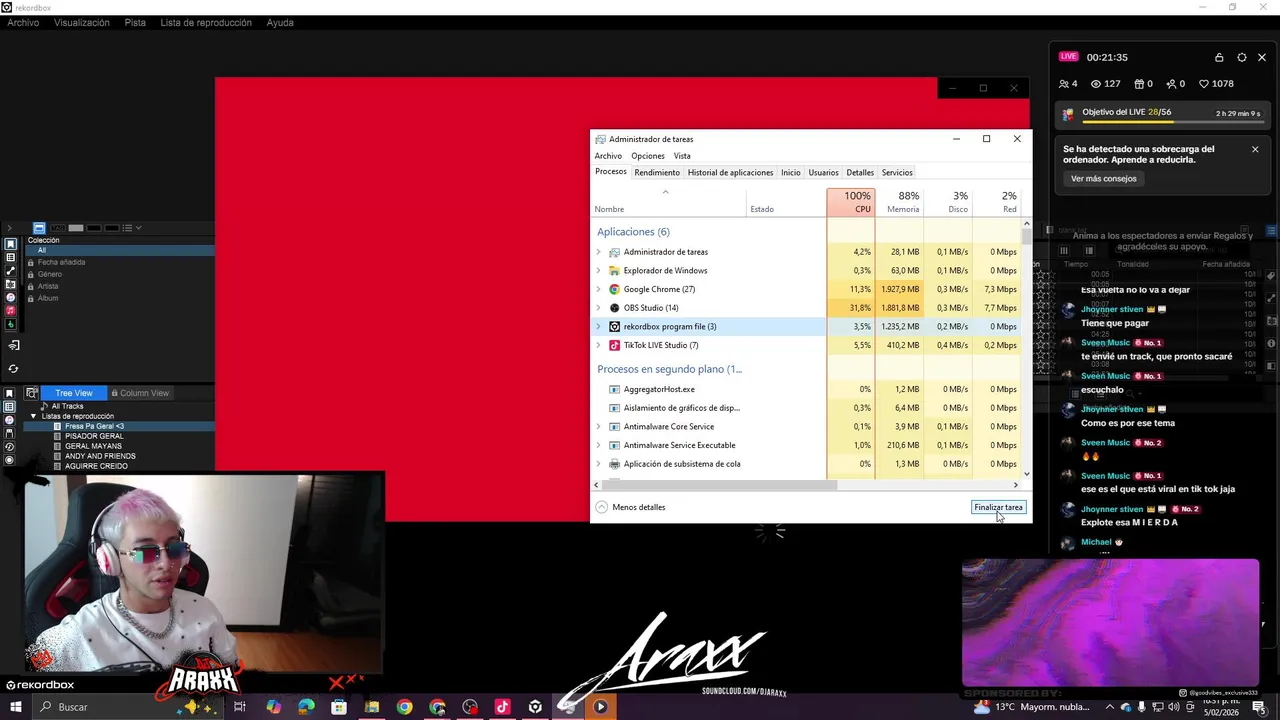Screen dimensions: 1280x720
Task: Open rekordbox Ayuda menu
Action: coord(280,23)
